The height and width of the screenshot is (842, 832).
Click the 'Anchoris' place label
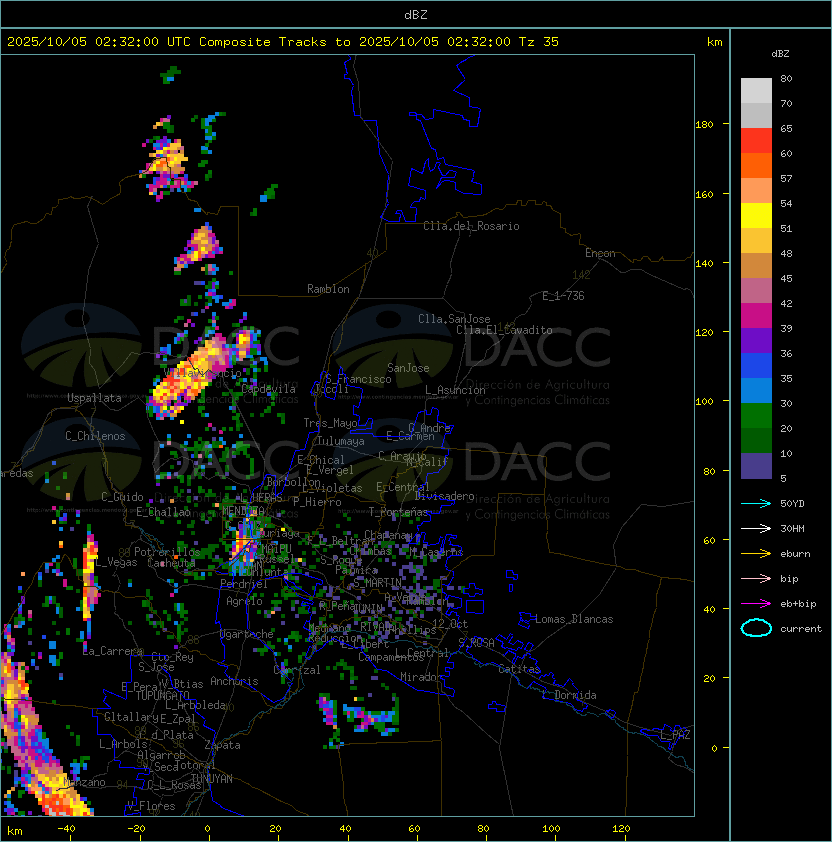234,681
